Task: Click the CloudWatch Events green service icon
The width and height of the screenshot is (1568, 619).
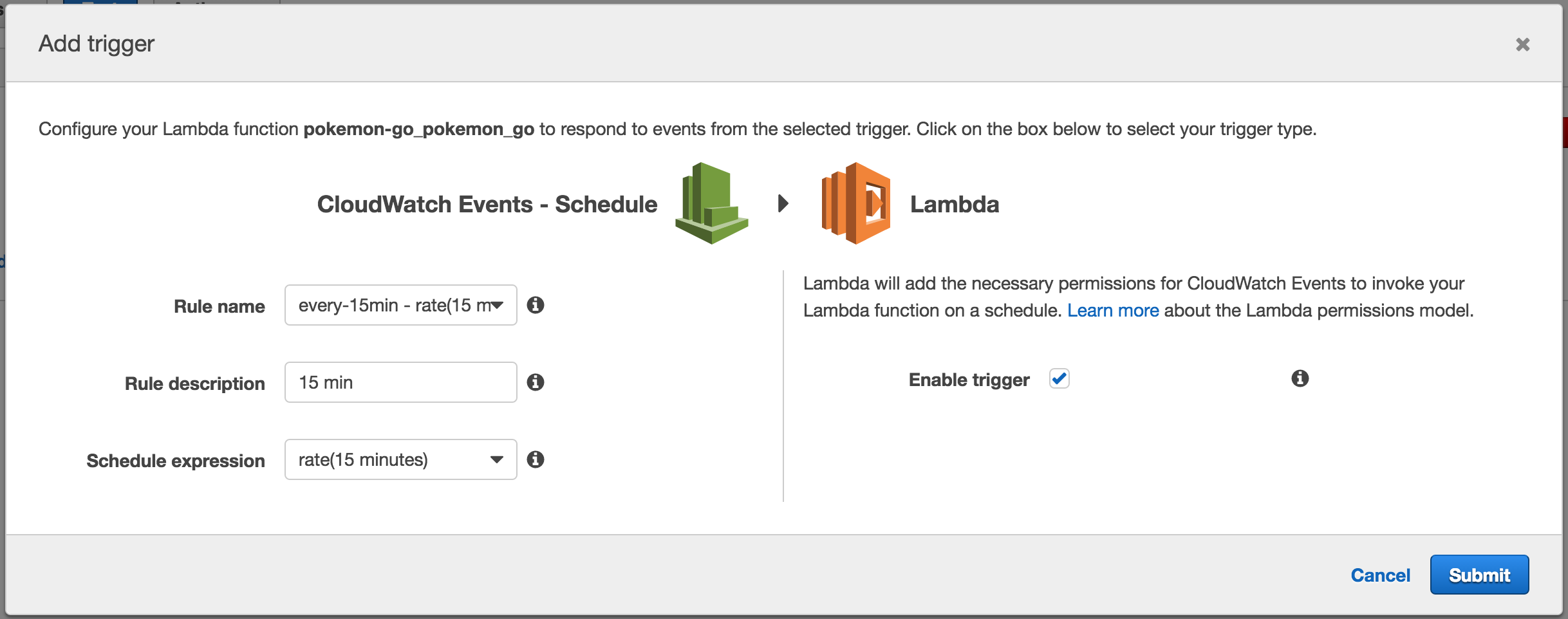Action: click(711, 203)
